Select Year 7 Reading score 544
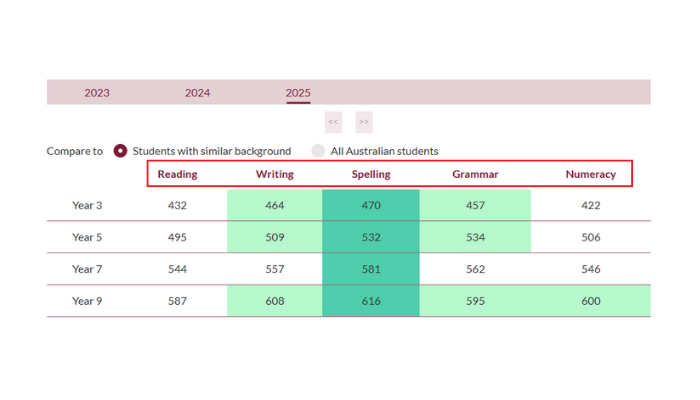Screen dimensions: 700x400 click(177, 269)
